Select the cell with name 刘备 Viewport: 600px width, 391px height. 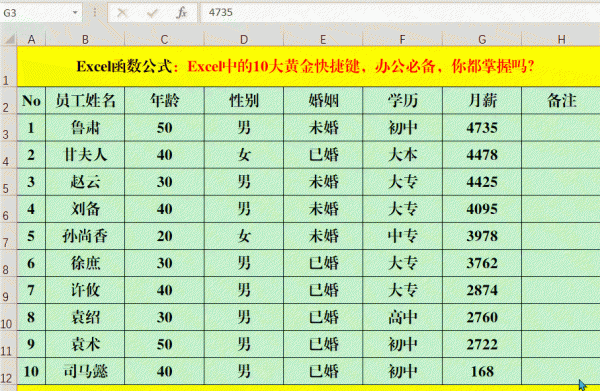pos(85,209)
